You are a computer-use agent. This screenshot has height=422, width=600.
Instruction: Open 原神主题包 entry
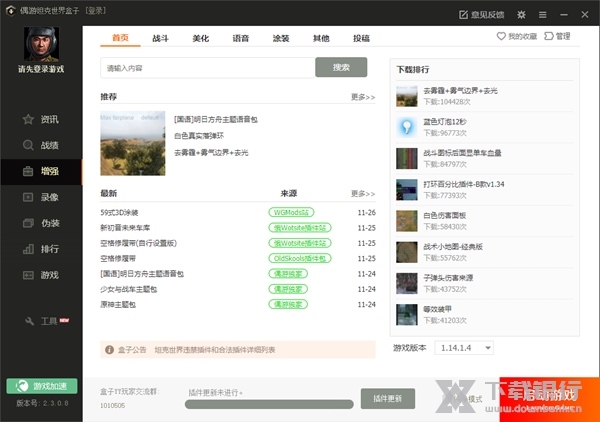tap(118, 304)
